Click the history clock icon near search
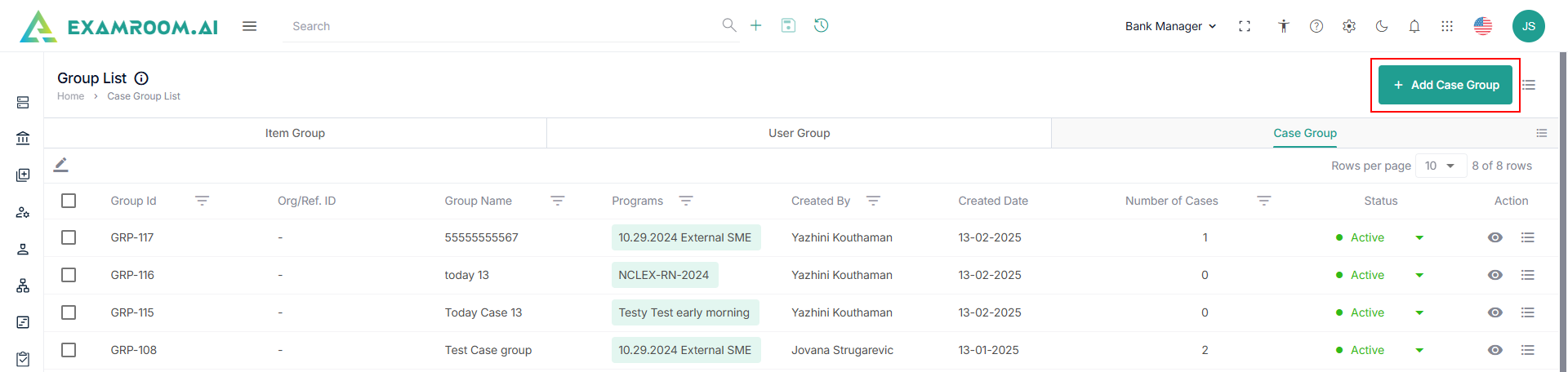 click(822, 25)
